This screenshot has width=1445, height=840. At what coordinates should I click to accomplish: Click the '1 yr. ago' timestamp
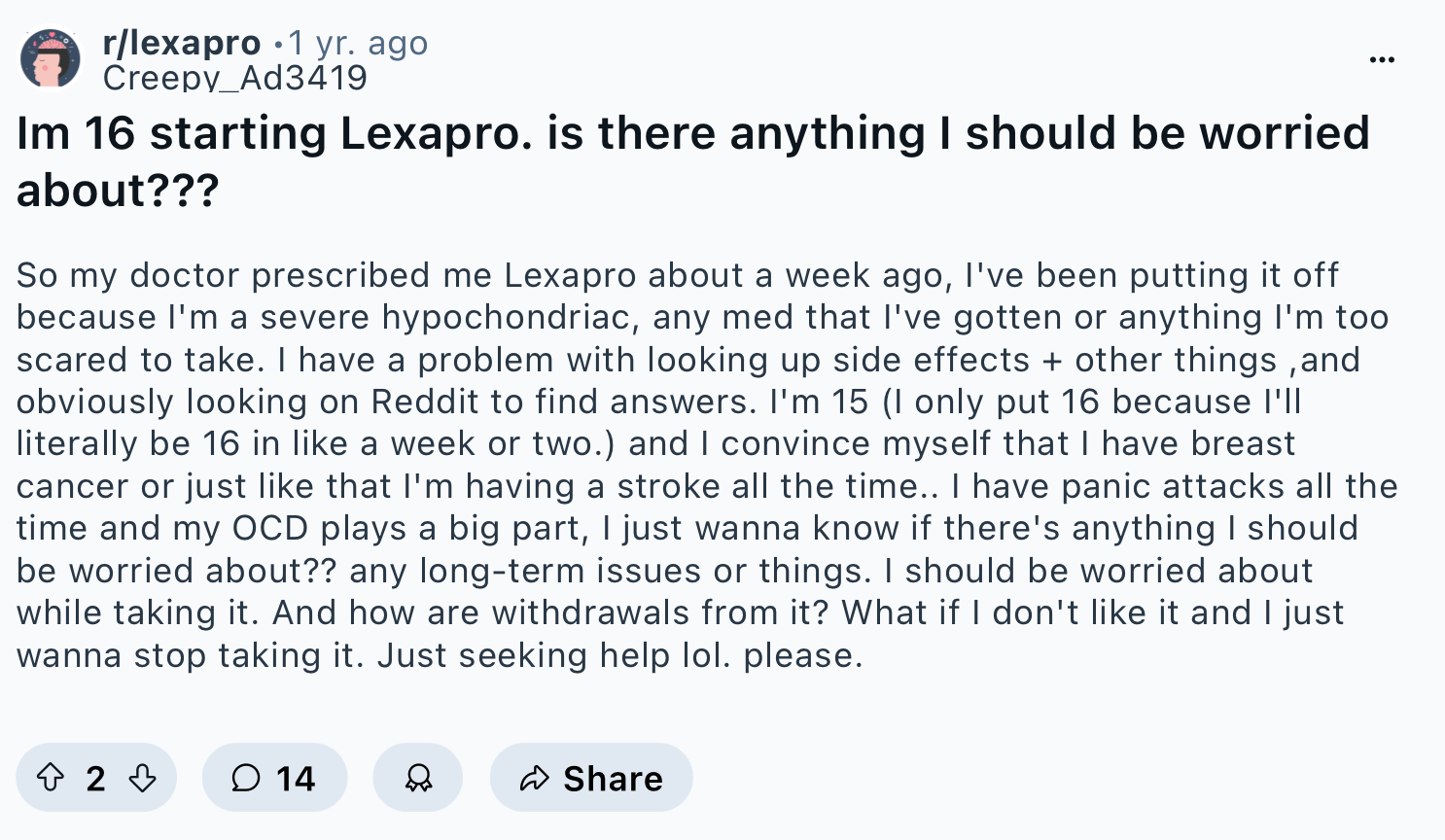pos(358,43)
